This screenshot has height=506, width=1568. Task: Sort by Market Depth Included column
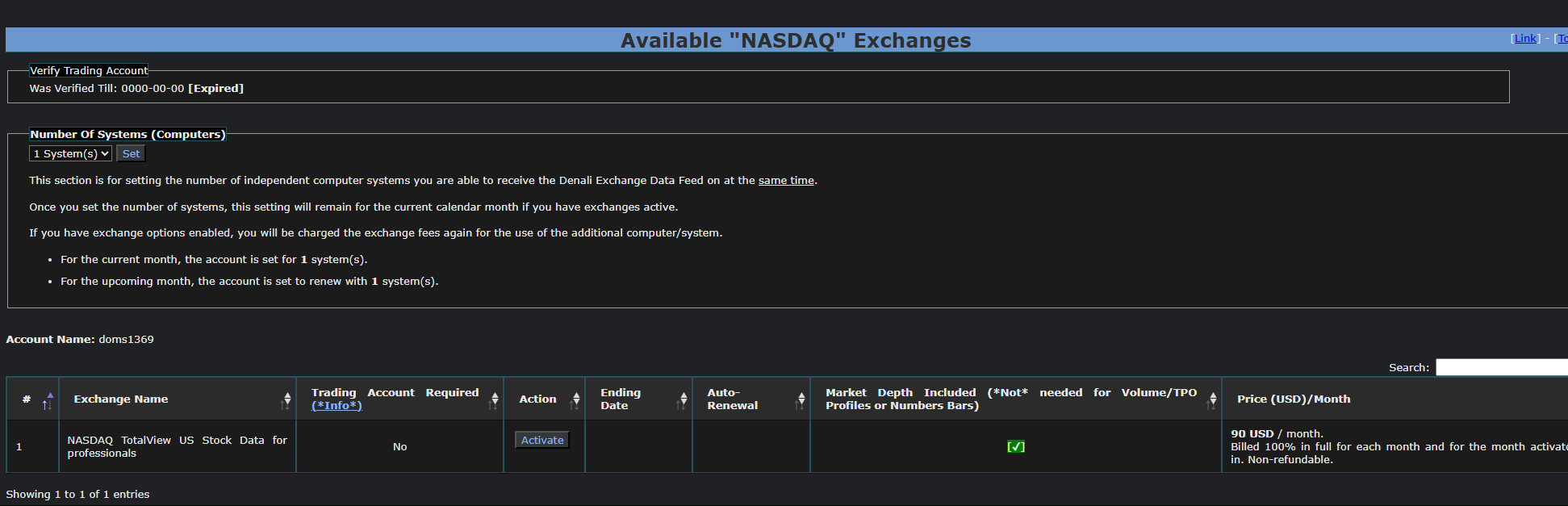pos(1016,399)
